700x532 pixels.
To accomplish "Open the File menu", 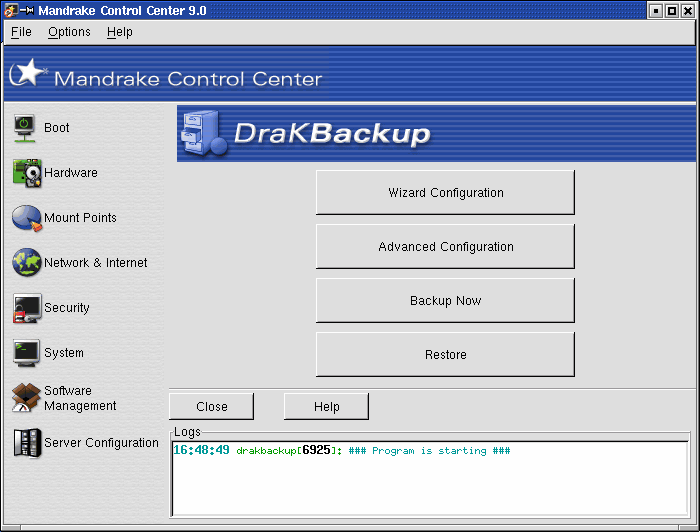I will (x=21, y=32).
